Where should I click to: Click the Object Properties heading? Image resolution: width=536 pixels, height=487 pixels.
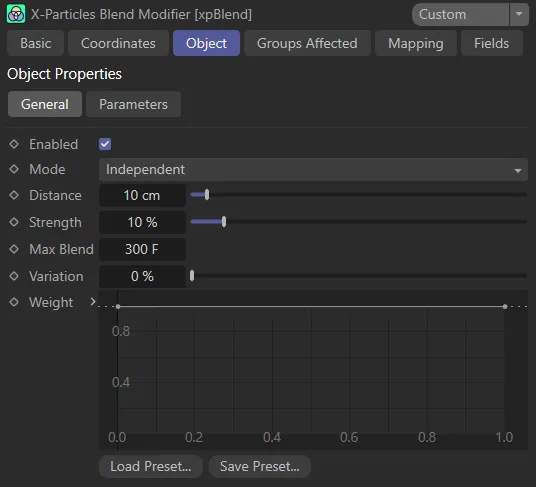pyautogui.click(x=64, y=74)
